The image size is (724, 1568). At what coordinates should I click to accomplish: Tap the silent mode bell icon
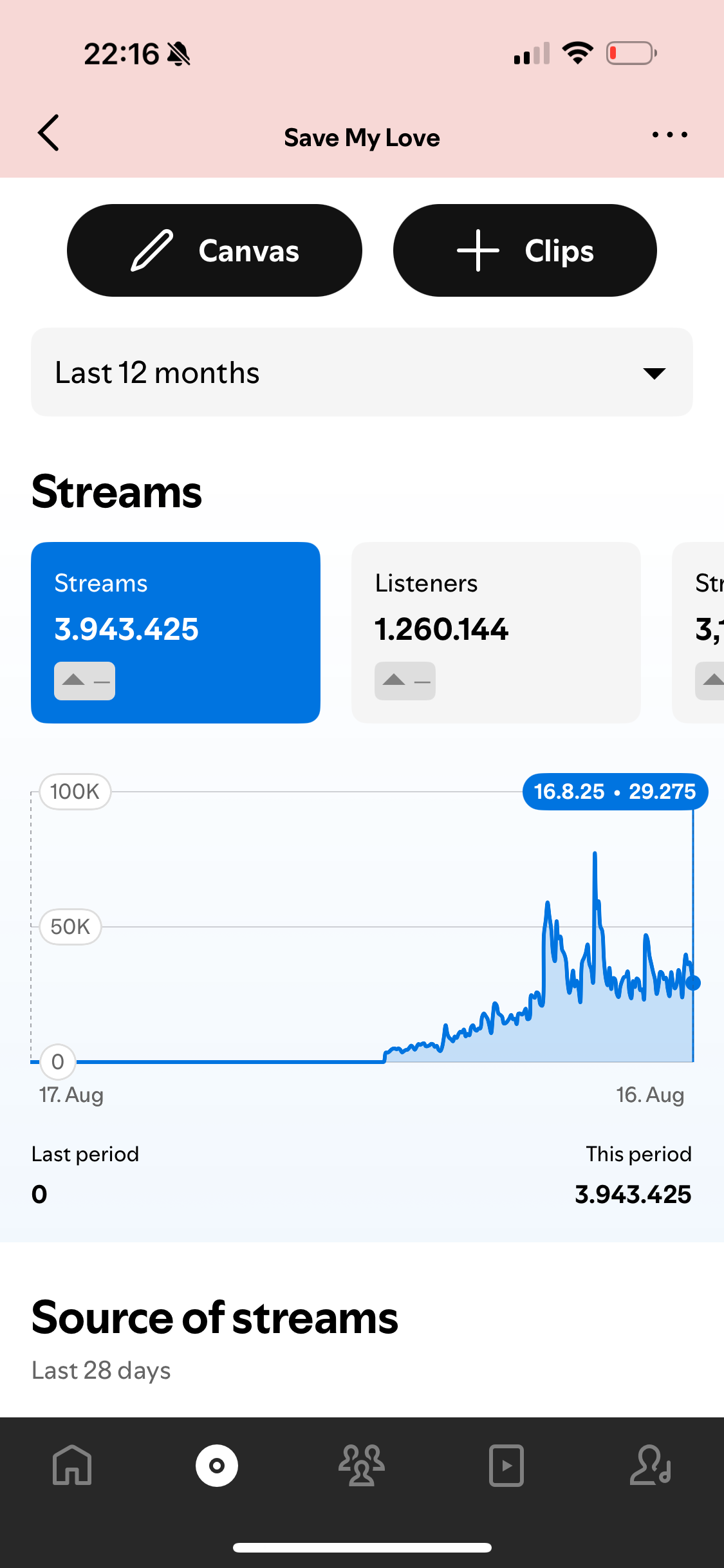(x=179, y=54)
